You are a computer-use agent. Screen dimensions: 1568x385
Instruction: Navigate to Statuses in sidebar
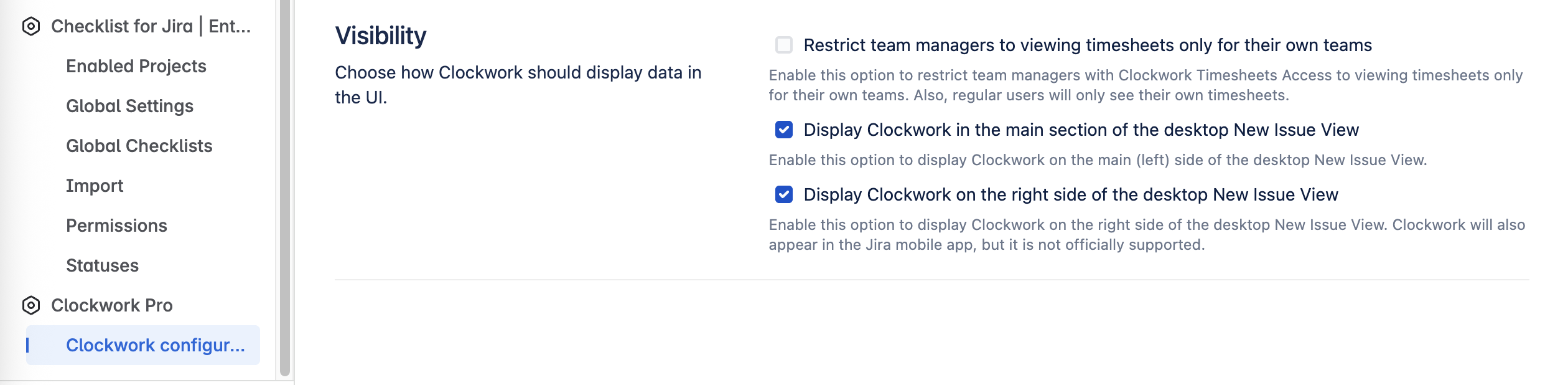pyautogui.click(x=102, y=265)
